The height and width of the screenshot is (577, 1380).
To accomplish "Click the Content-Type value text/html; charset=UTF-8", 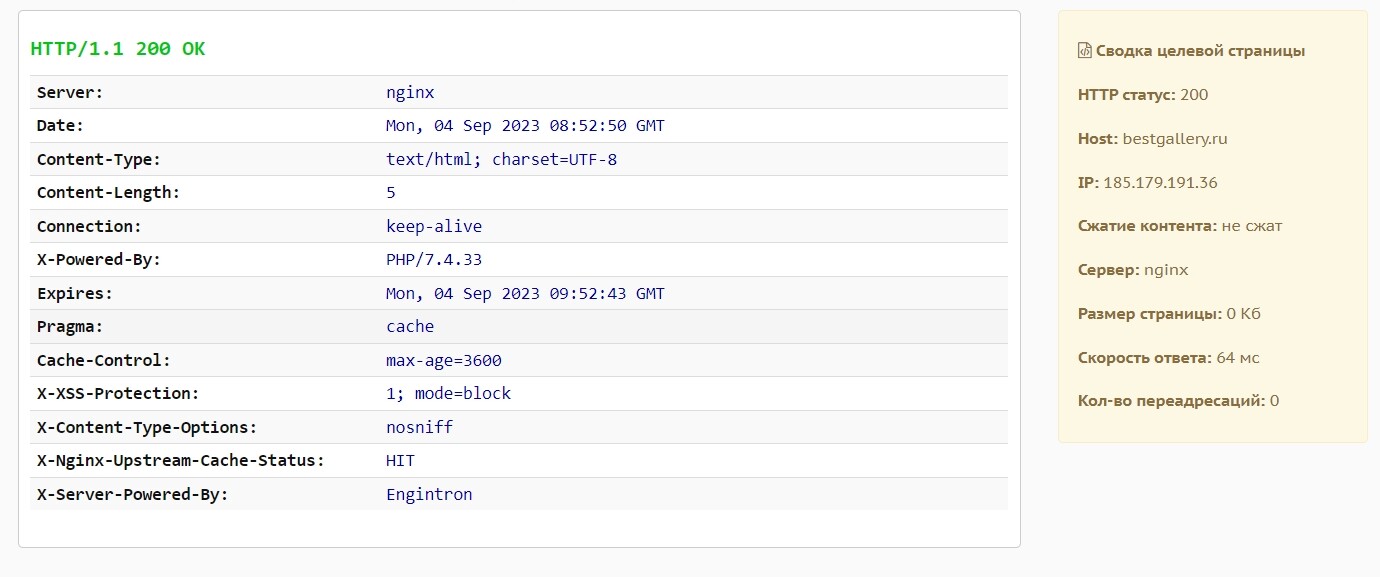I will 501,159.
